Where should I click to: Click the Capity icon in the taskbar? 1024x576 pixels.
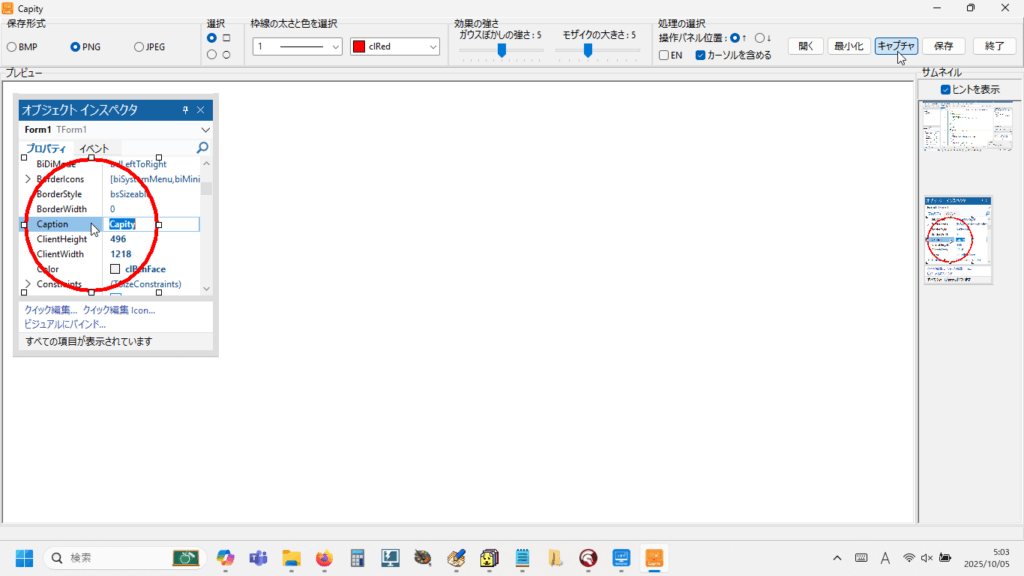[x=654, y=558]
